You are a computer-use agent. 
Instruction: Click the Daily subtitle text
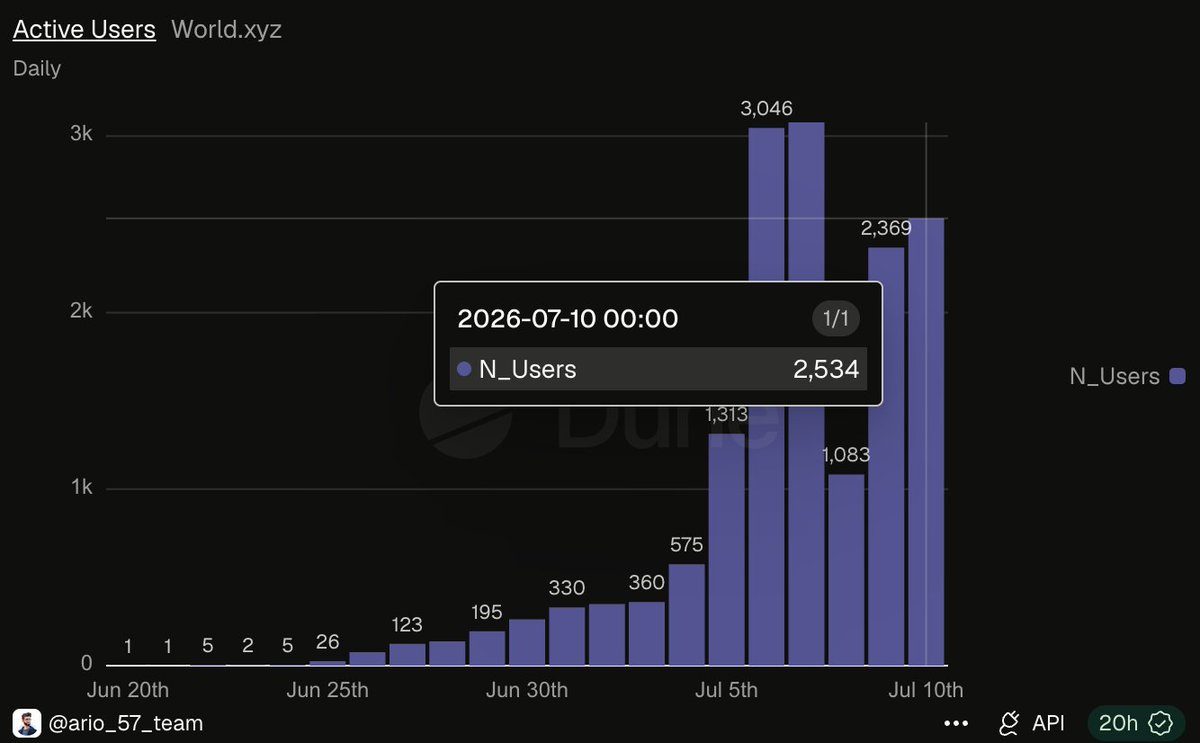pyautogui.click(x=37, y=69)
